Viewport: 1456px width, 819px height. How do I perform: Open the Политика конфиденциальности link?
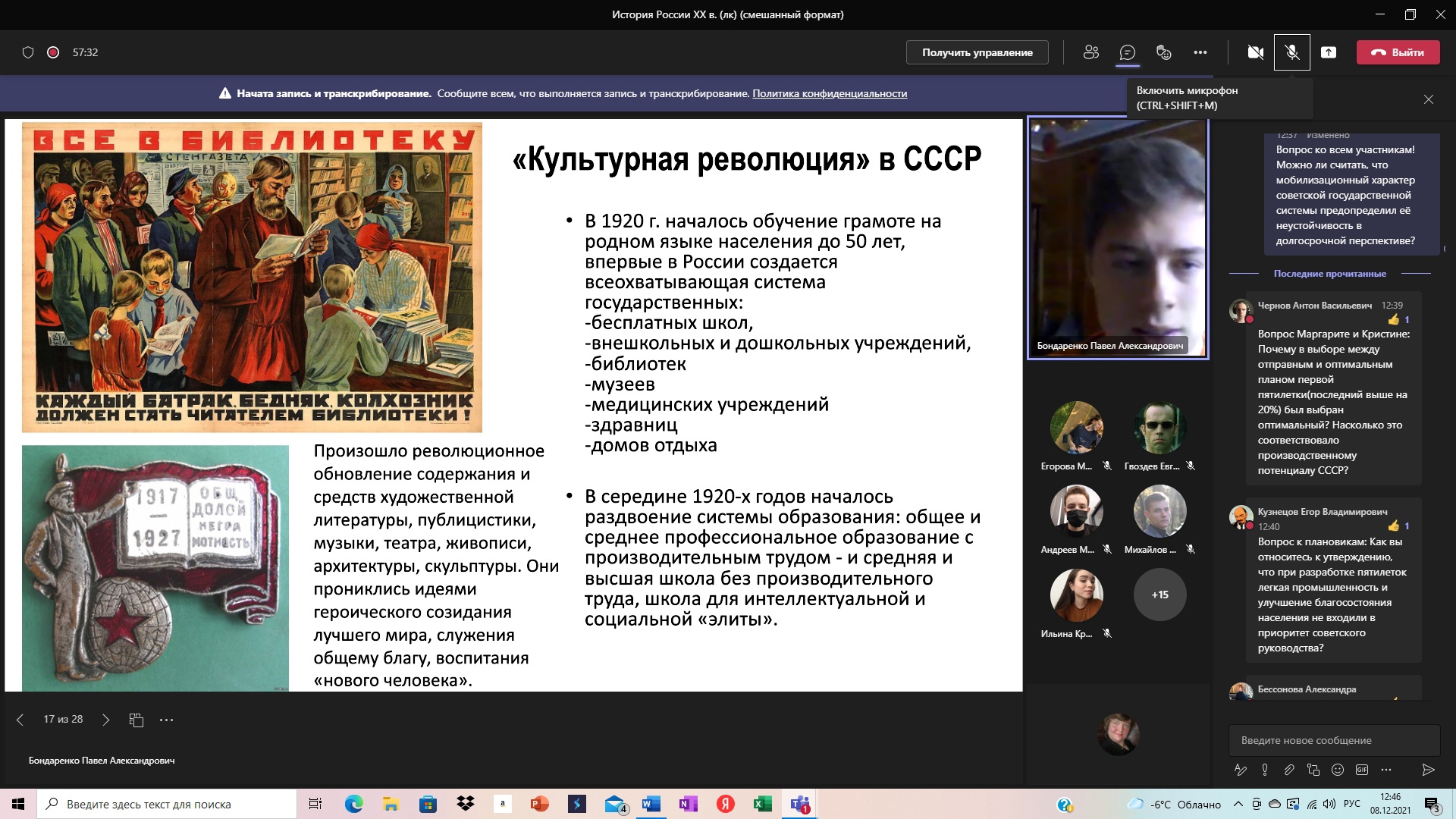(x=829, y=93)
